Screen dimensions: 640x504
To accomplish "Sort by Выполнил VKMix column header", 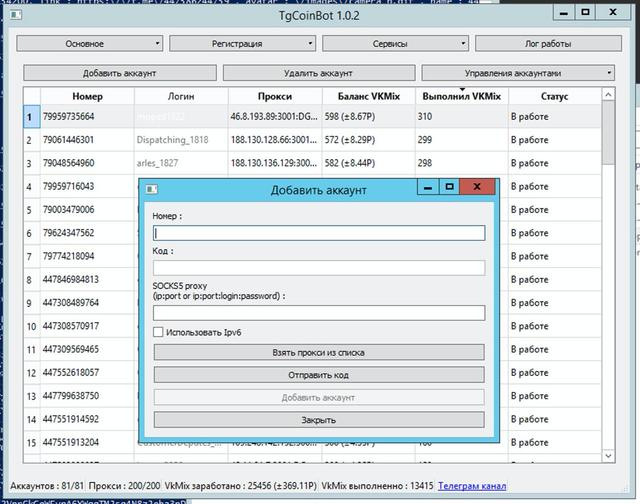I will [462, 96].
